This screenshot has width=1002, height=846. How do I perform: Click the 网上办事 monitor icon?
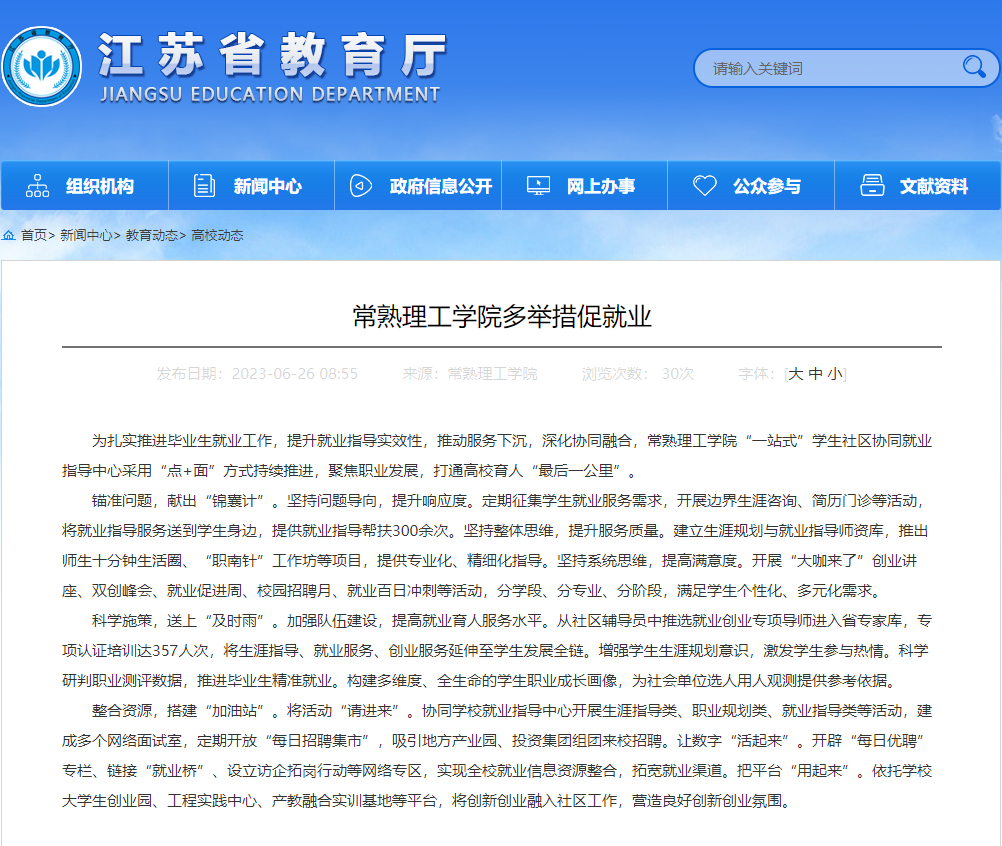pyautogui.click(x=538, y=186)
